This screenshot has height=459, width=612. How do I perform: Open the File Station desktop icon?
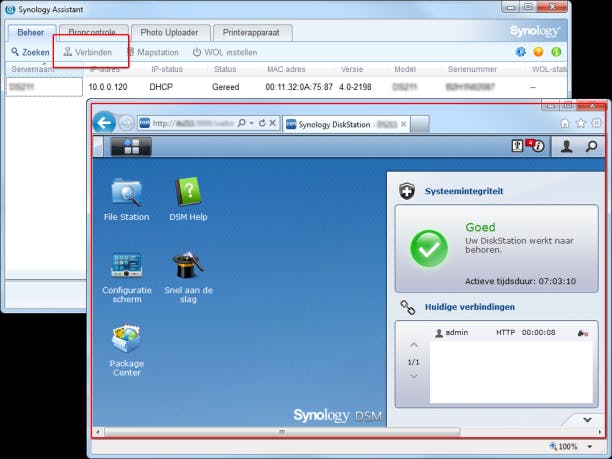[x=126, y=200]
